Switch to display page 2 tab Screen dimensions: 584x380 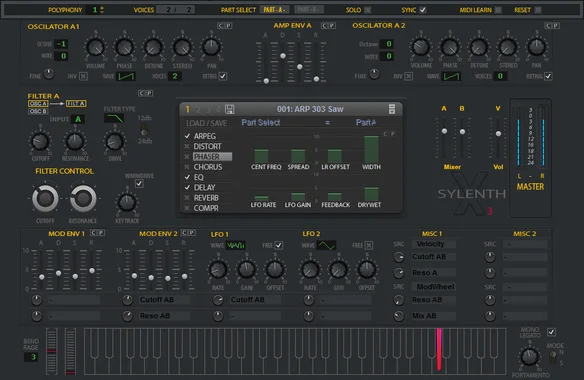198,110
